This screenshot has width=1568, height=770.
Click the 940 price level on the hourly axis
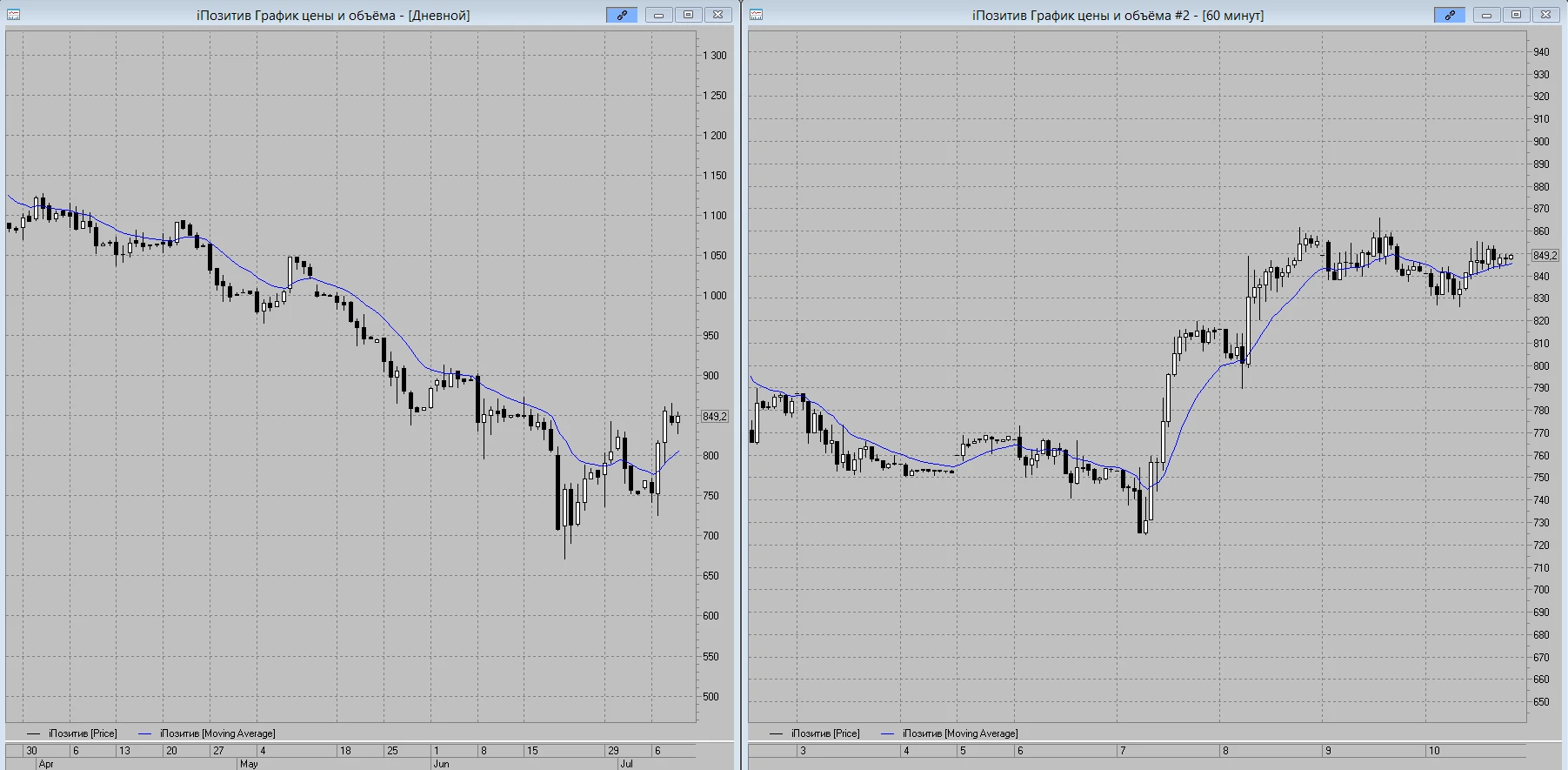[1541, 52]
